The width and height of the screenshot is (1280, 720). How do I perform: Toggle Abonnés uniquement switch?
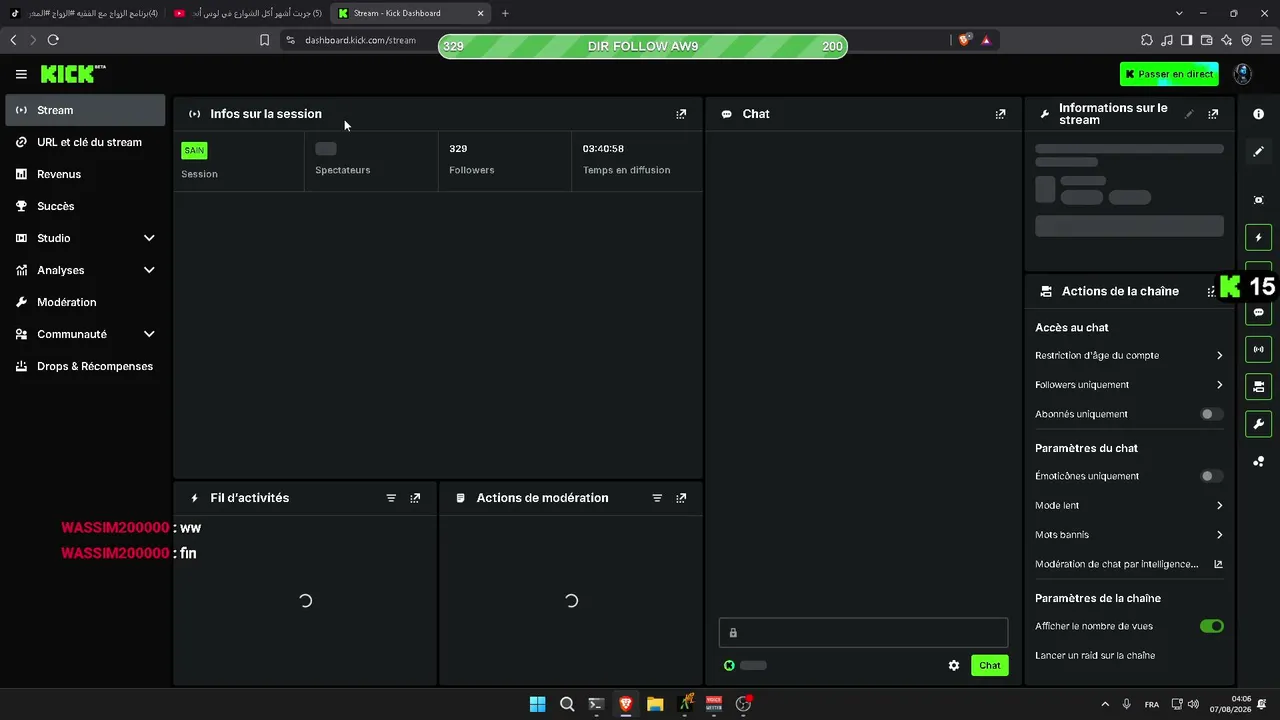[x=1211, y=414]
